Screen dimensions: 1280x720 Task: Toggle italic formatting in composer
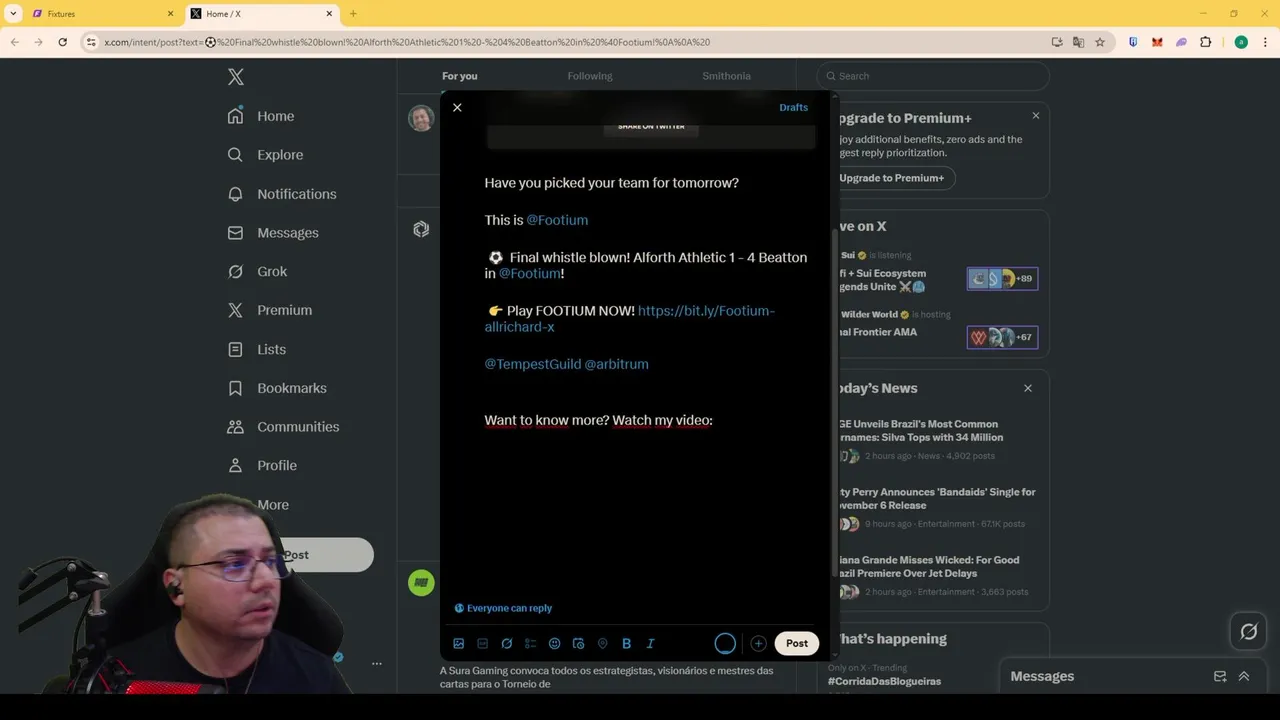click(651, 644)
